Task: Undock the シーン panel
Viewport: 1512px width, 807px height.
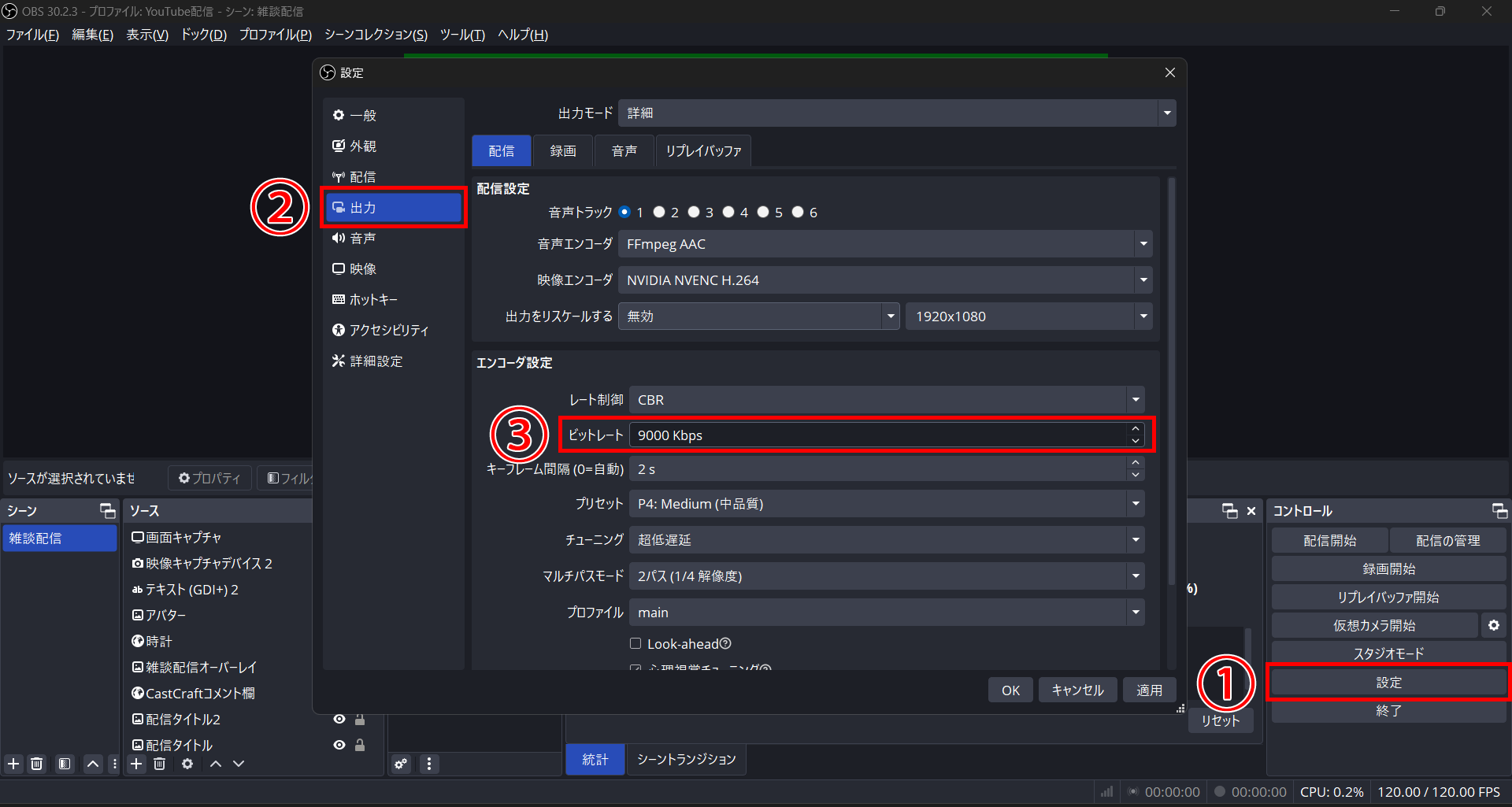Action: pos(108,511)
